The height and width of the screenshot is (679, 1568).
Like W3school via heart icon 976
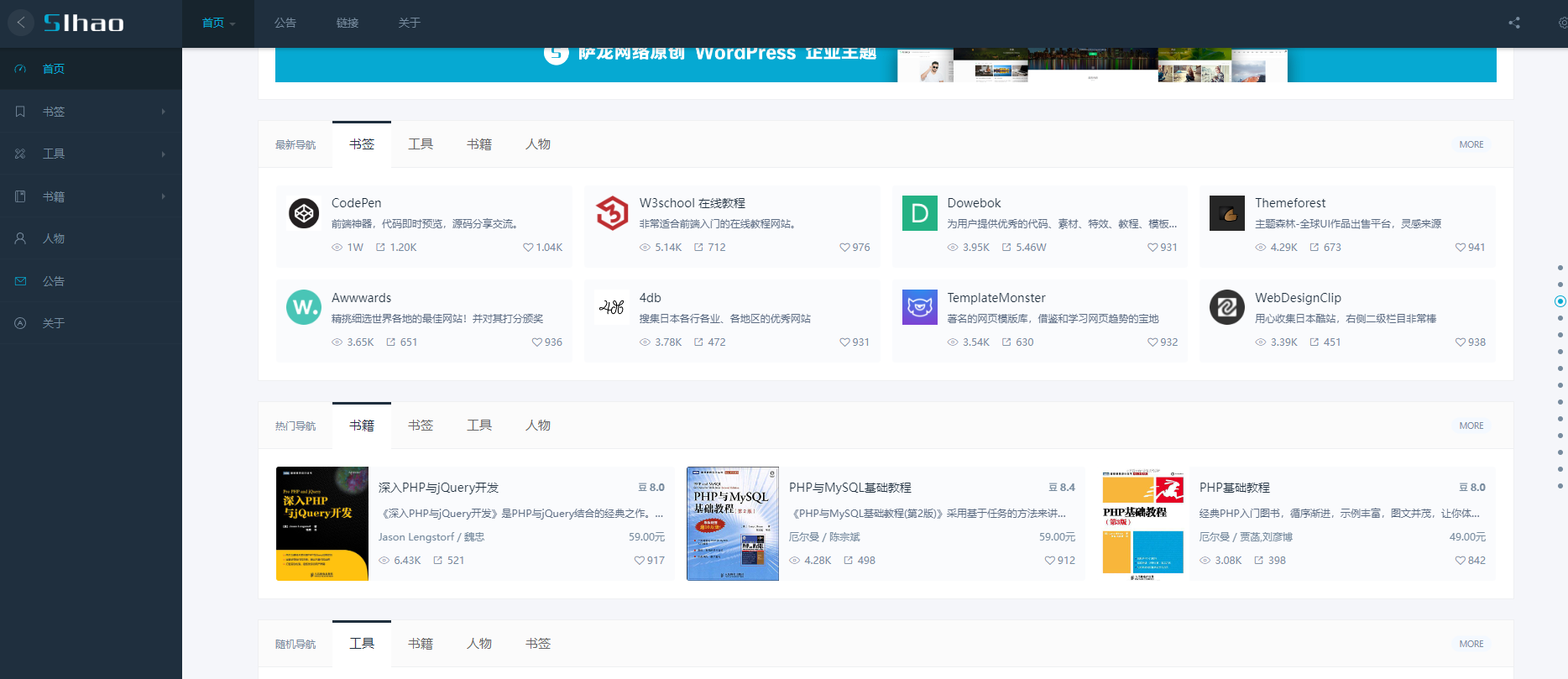[844, 248]
